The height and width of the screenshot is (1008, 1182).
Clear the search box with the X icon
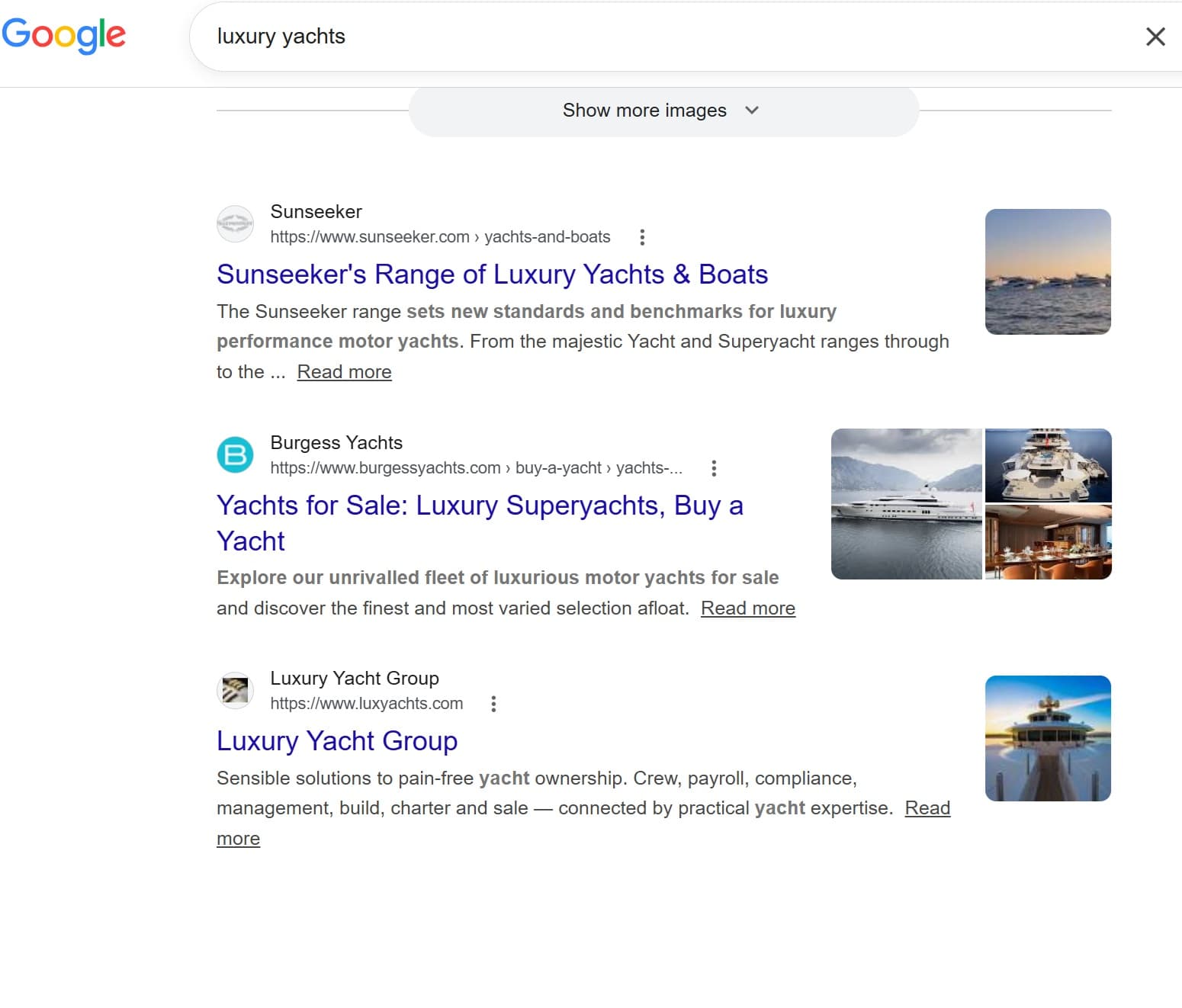click(x=1155, y=36)
